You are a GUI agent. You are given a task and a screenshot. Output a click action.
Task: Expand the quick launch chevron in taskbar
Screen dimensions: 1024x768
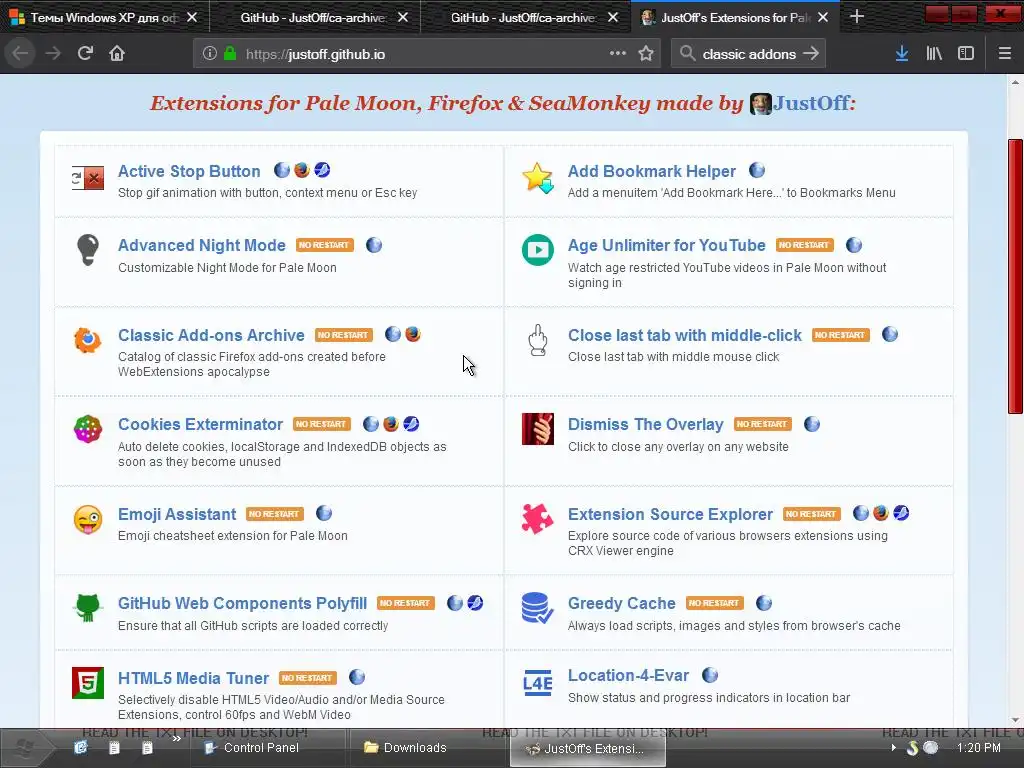[176, 739]
